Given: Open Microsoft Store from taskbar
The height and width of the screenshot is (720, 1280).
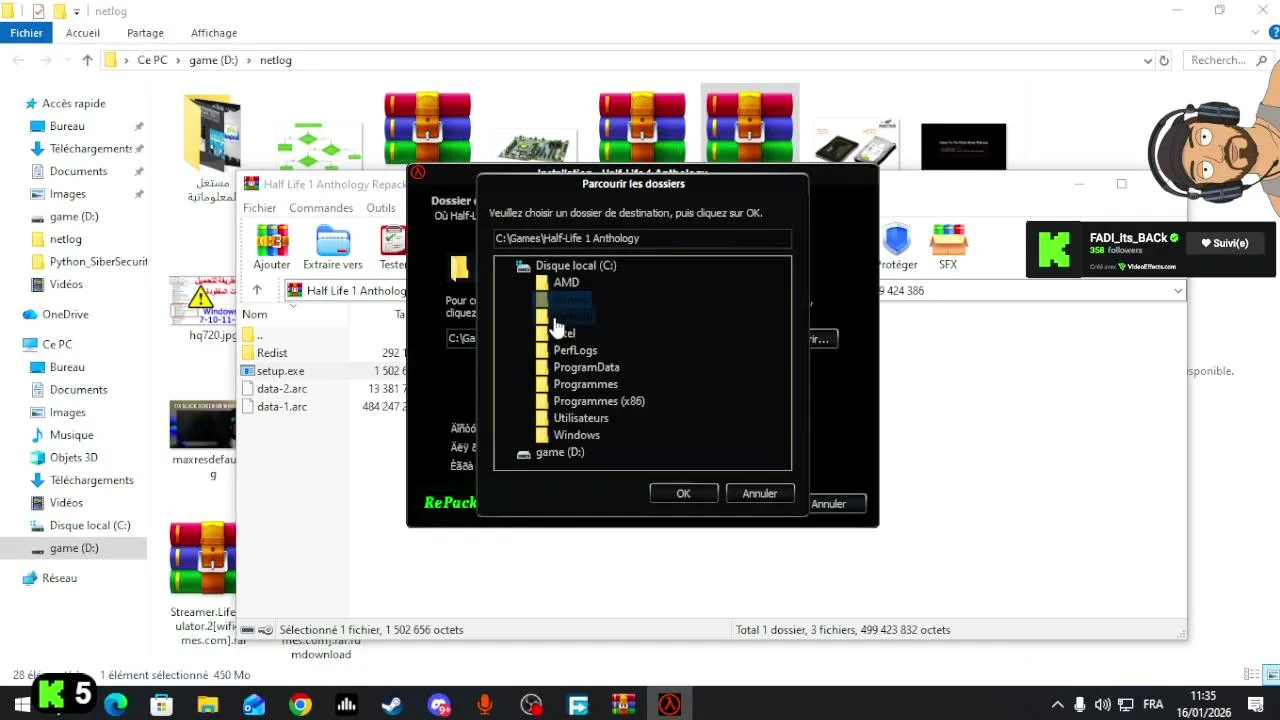Looking at the screenshot, I should (x=162, y=705).
